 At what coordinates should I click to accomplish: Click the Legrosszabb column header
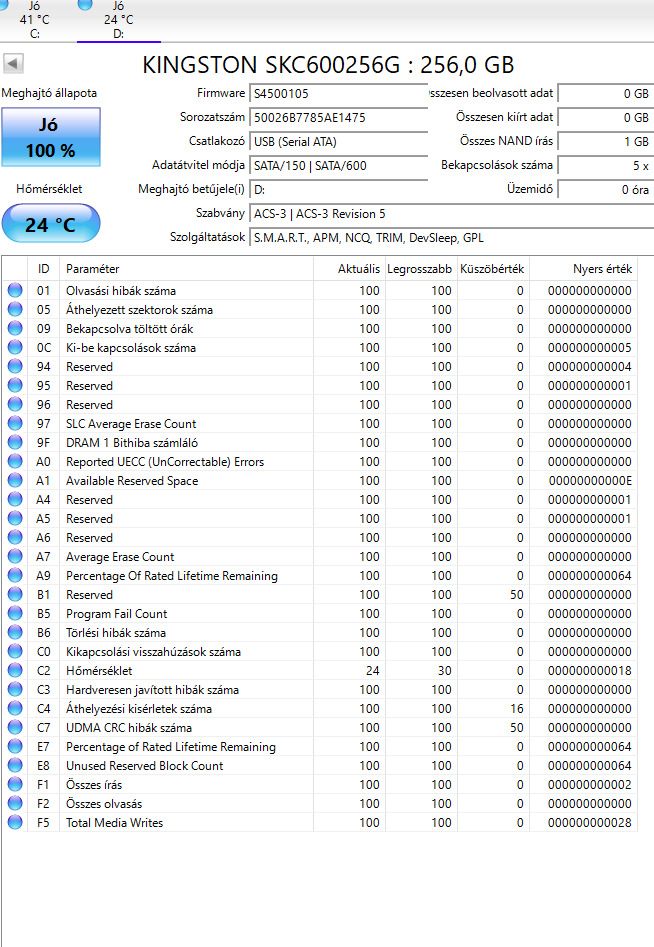[x=420, y=269]
